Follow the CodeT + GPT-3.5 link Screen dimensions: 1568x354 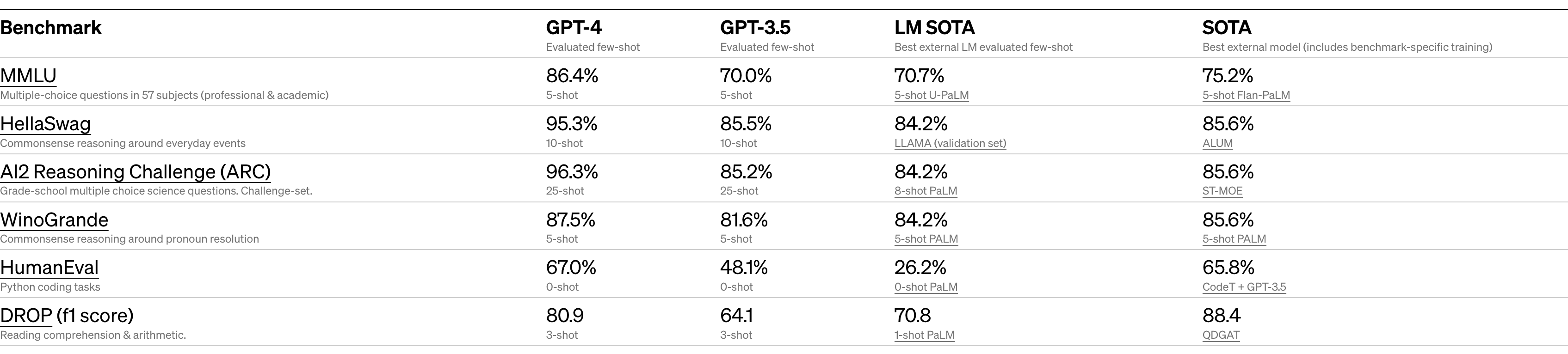click(x=1244, y=287)
